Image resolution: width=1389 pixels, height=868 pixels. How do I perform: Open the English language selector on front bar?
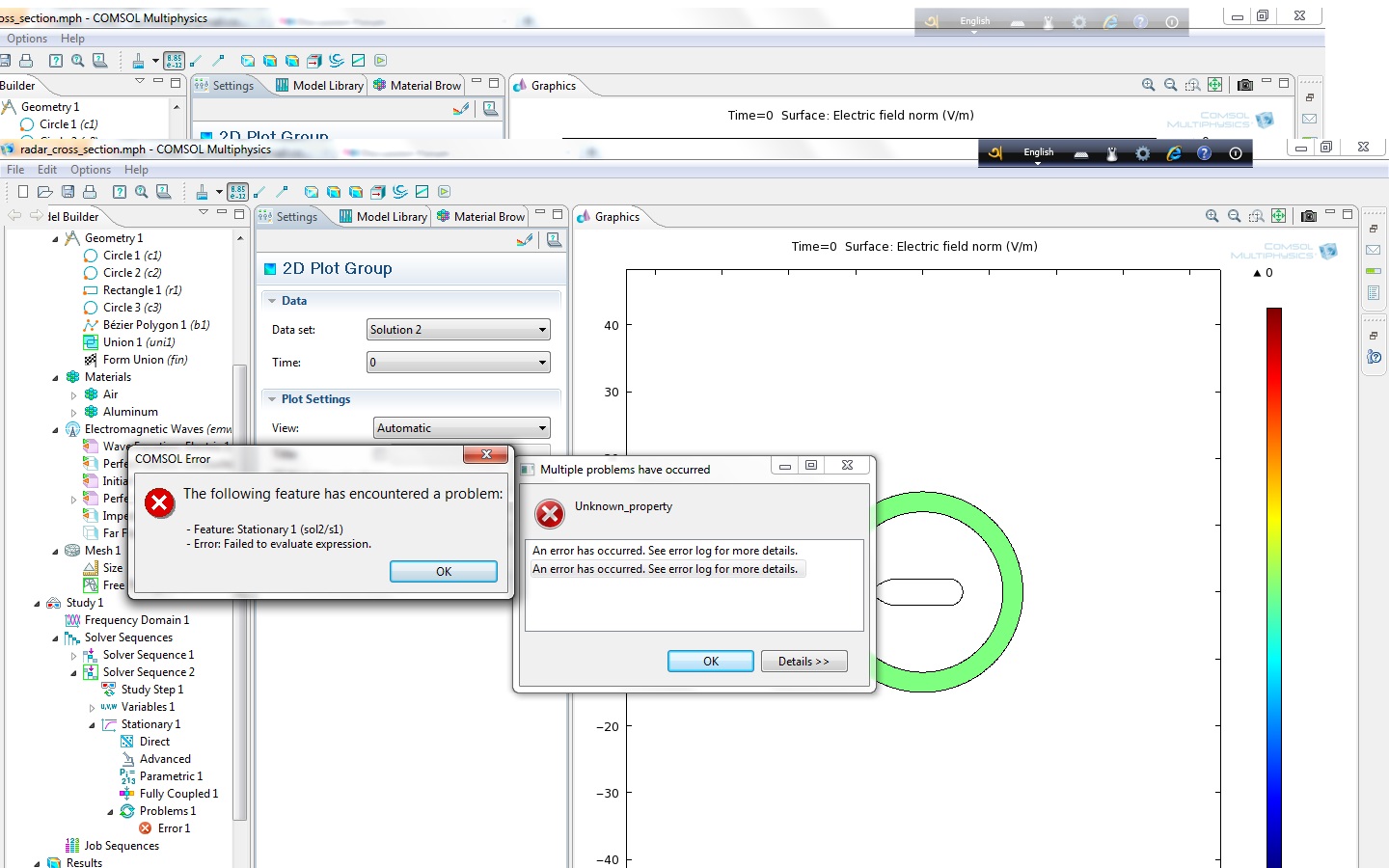pyautogui.click(x=1038, y=153)
